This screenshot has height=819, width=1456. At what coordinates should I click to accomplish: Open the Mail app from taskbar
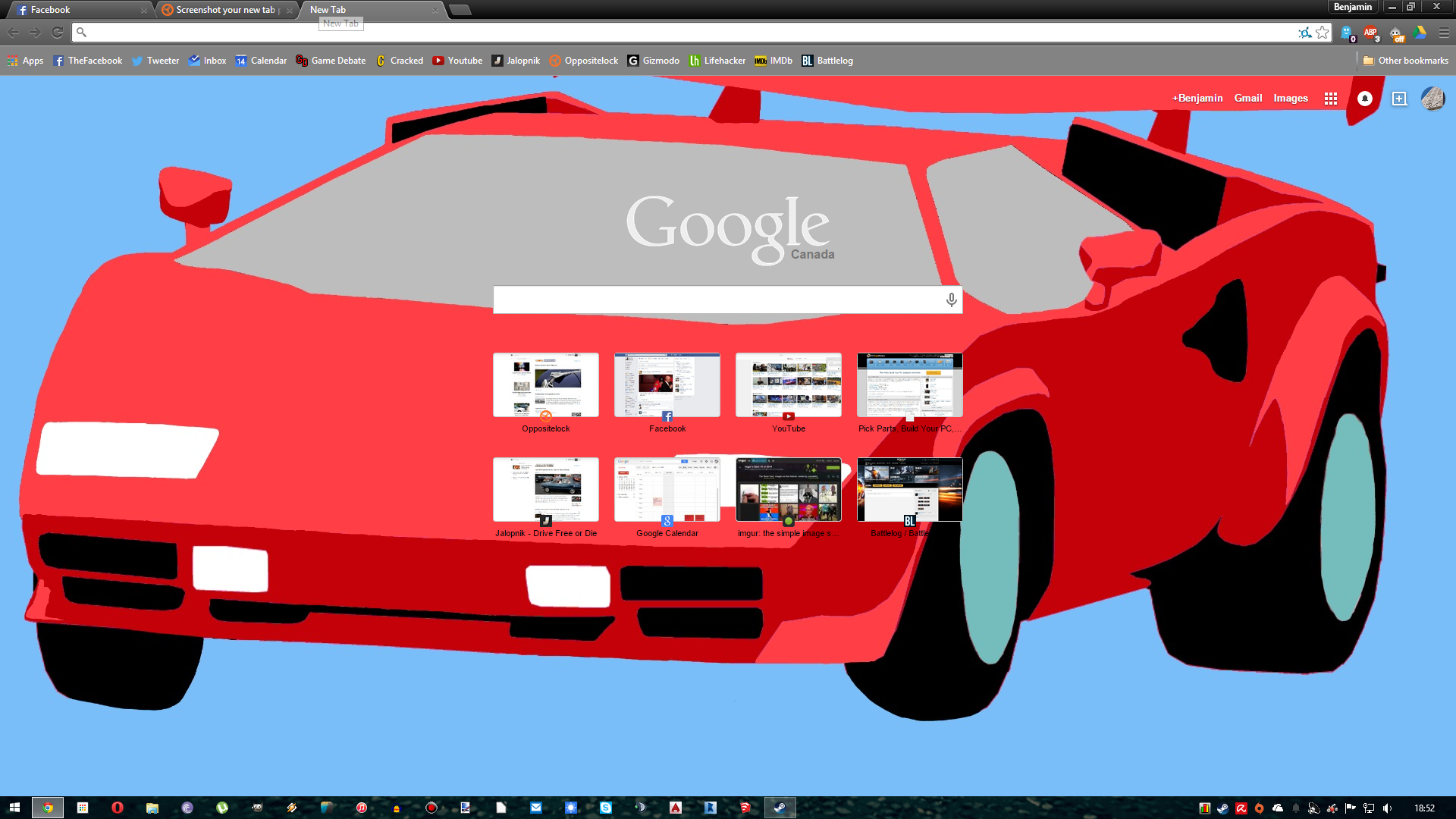point(536,808)
